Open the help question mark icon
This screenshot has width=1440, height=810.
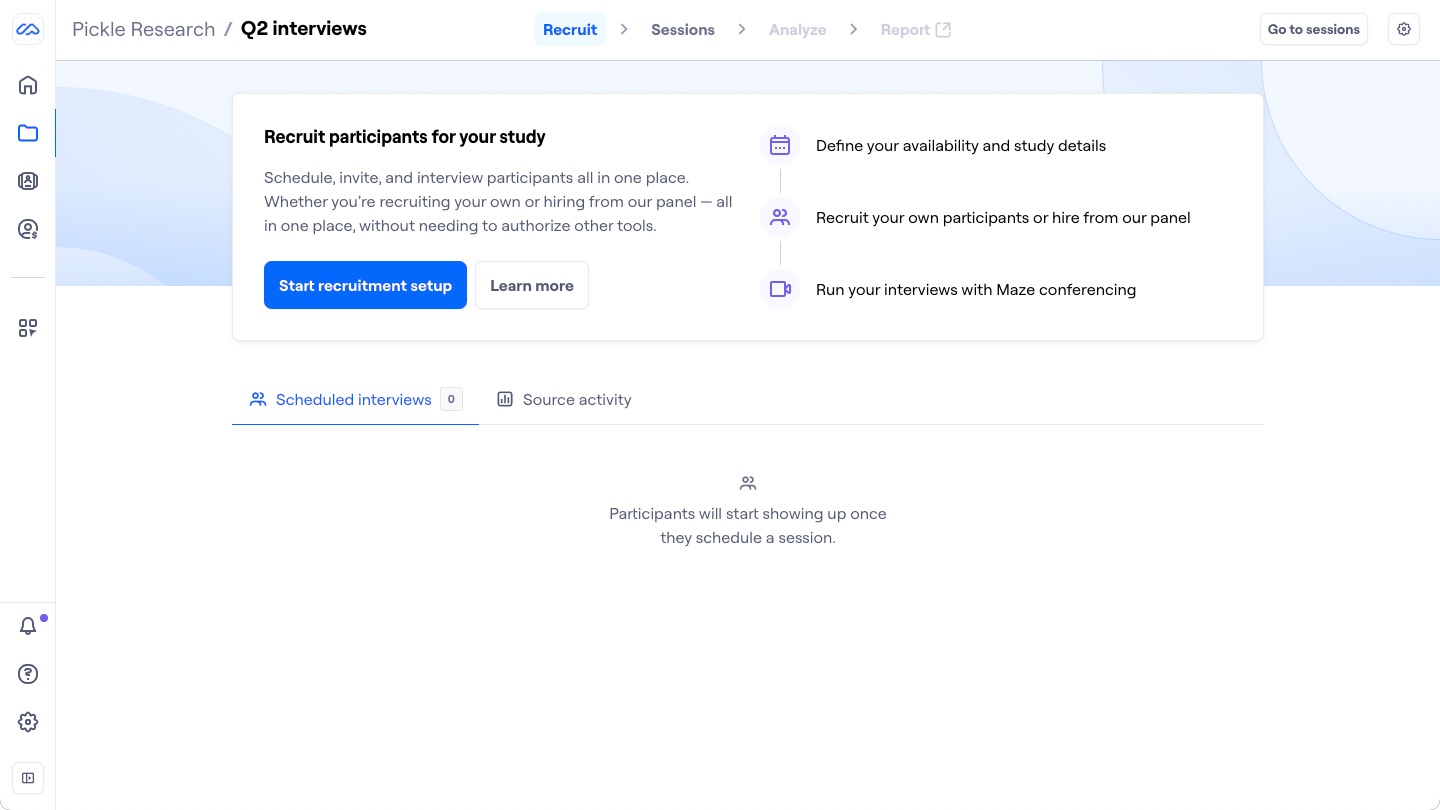click(x=28, y=674)
